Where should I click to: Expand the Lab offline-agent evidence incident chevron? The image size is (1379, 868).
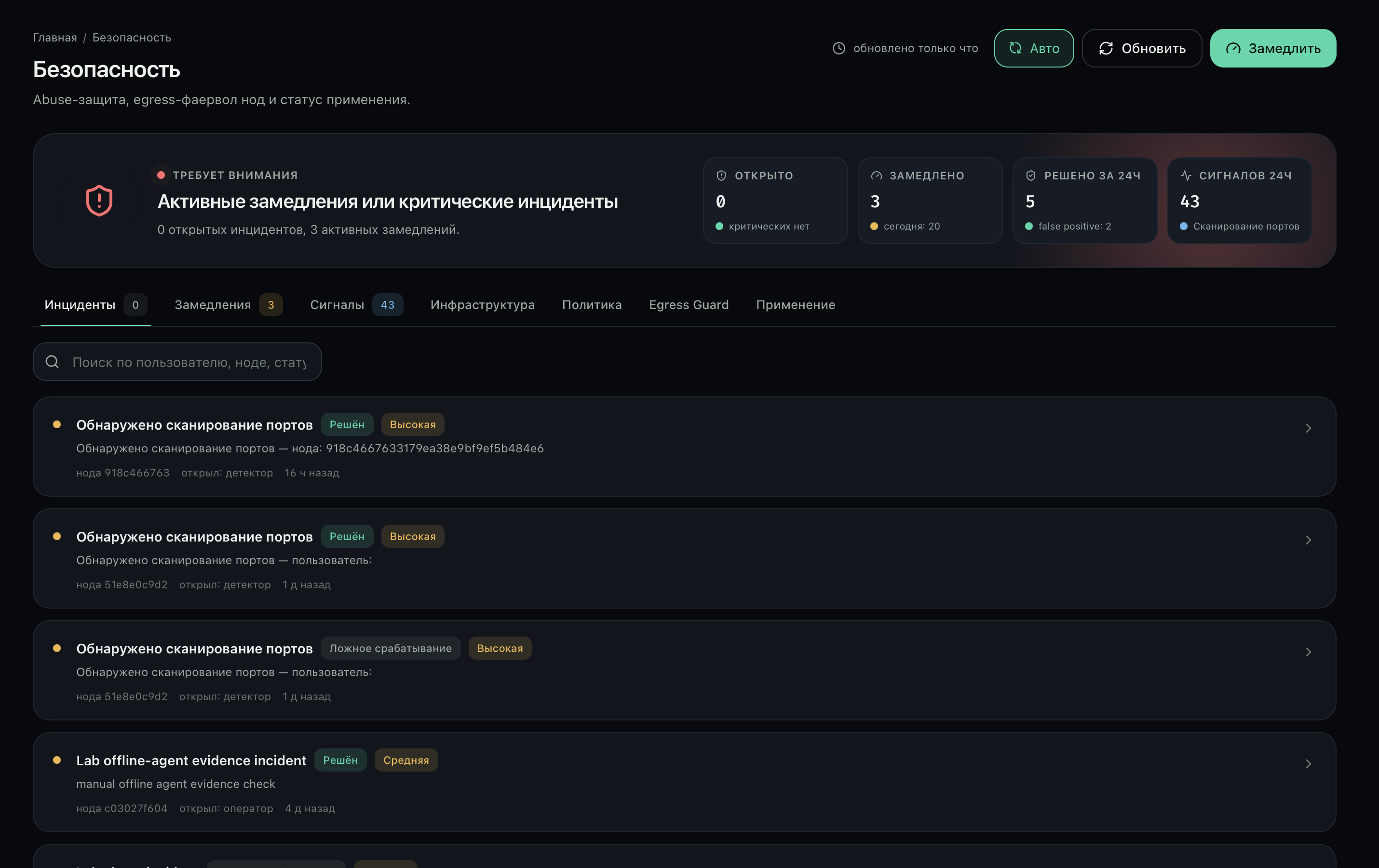coord(1308,764)
